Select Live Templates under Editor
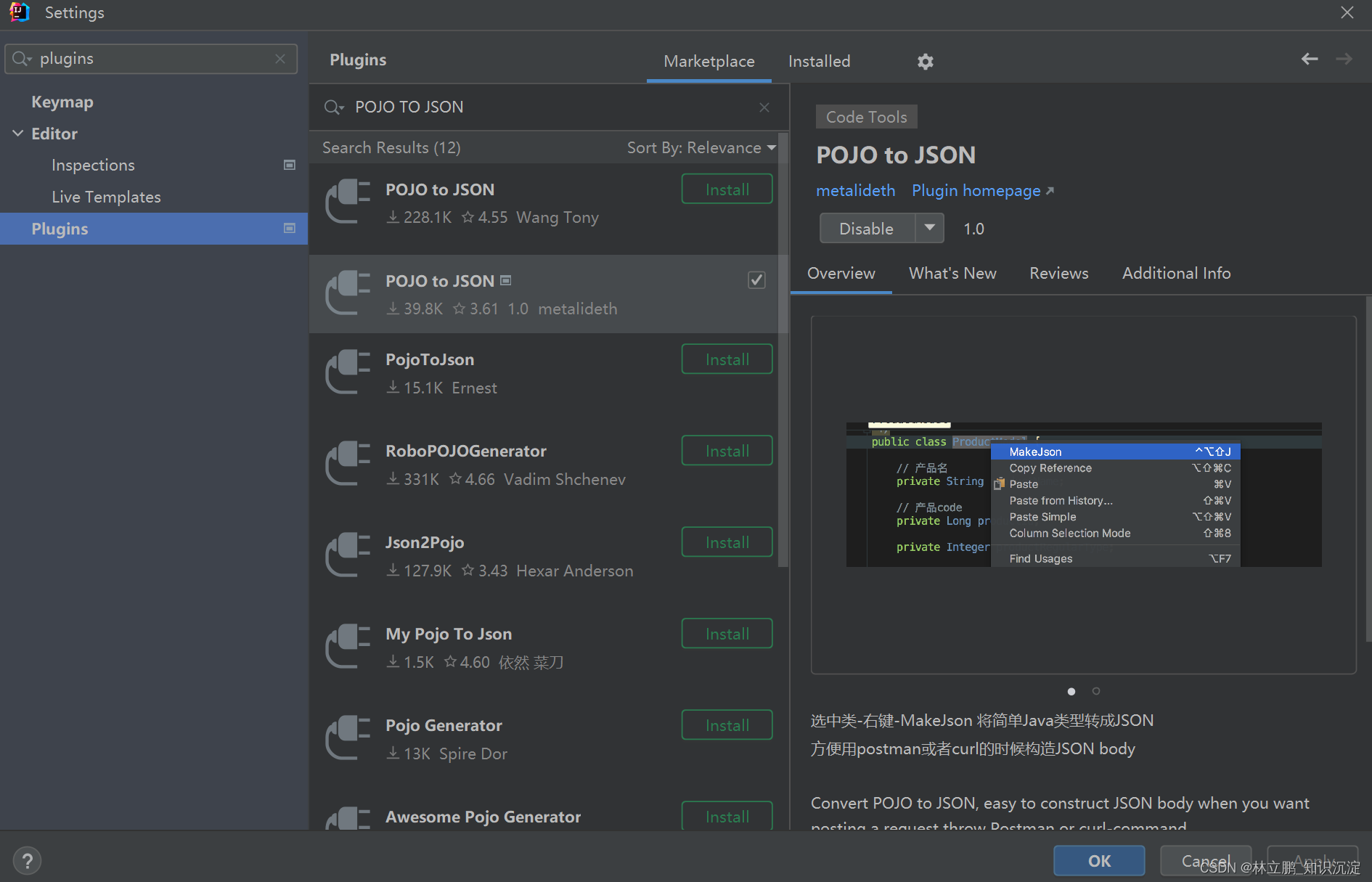Screen dimensions: 1372x882 (106, 197)
